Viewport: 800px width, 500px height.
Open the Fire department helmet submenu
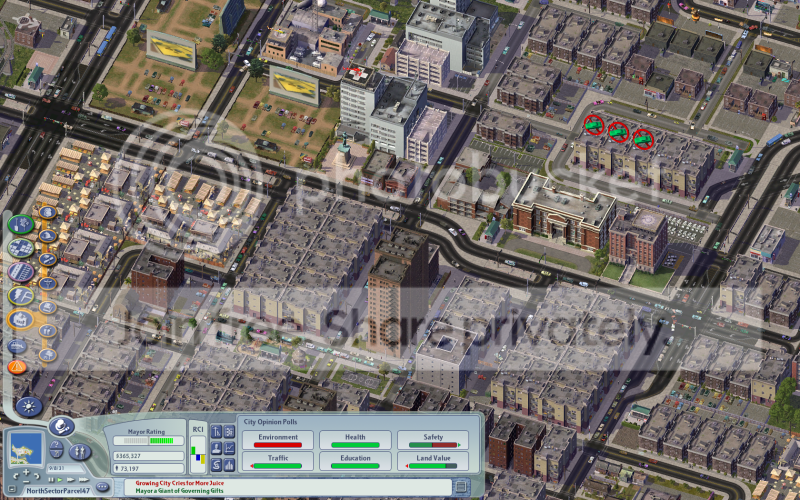point(47,236)
